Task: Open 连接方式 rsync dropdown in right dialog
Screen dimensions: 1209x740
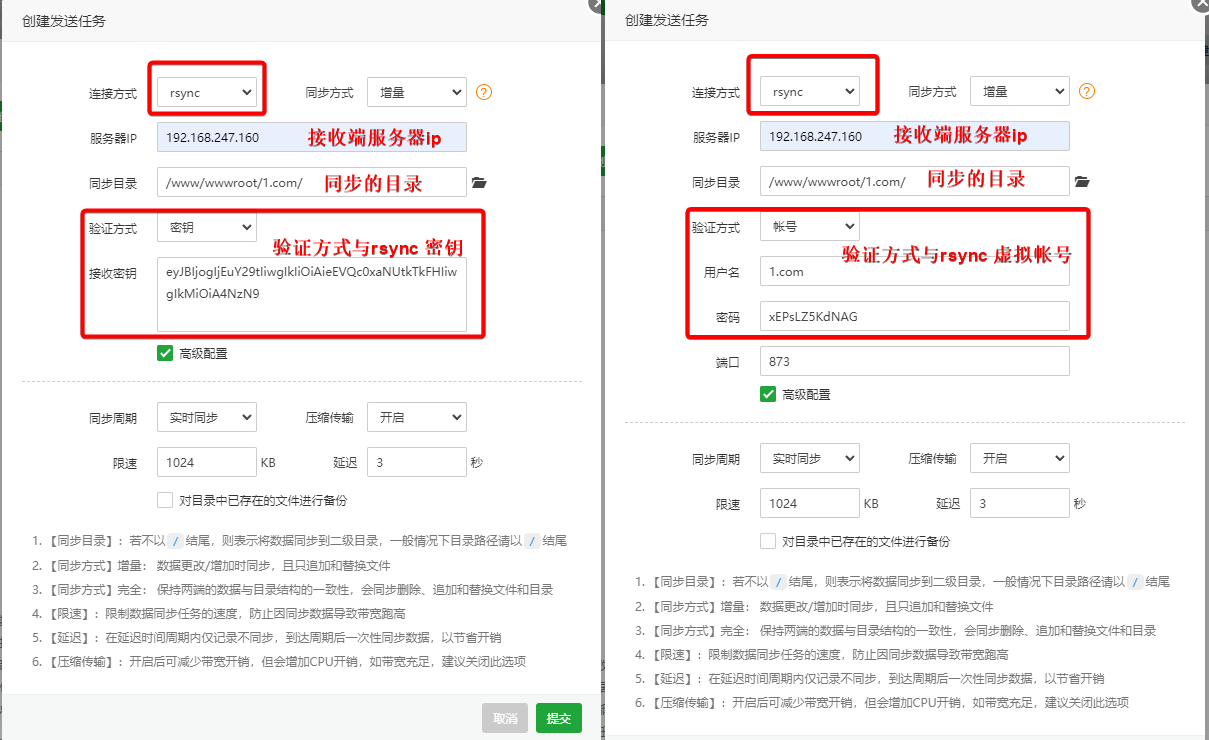Action: point(810,91)
